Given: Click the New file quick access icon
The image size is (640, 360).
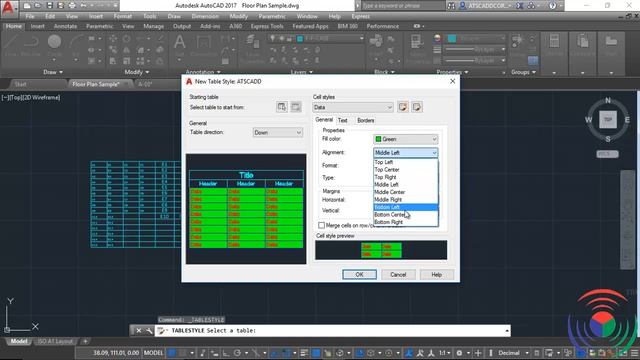Looking at the screenshot, I should (27, 6).
